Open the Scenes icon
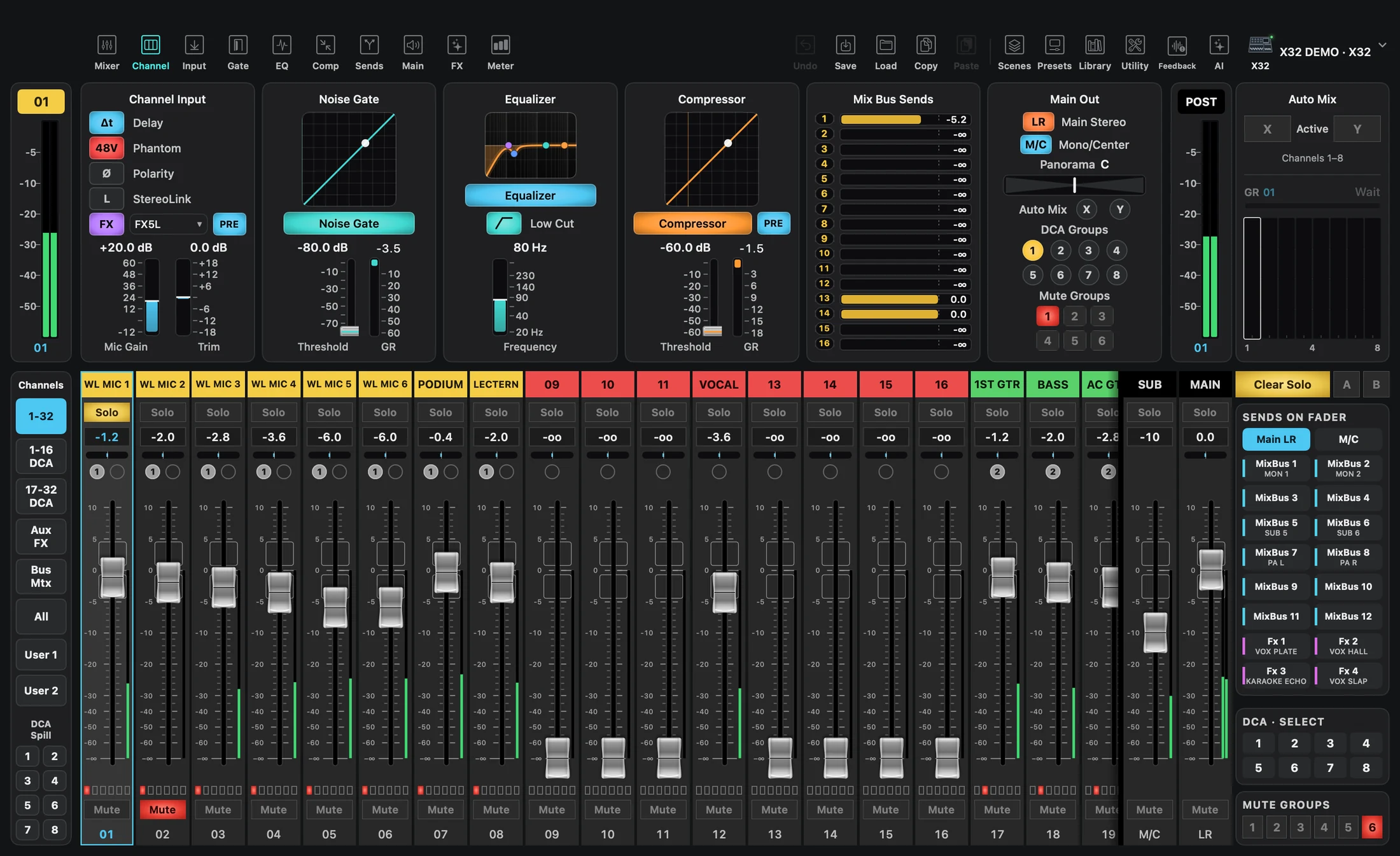 pos(1014,52)
